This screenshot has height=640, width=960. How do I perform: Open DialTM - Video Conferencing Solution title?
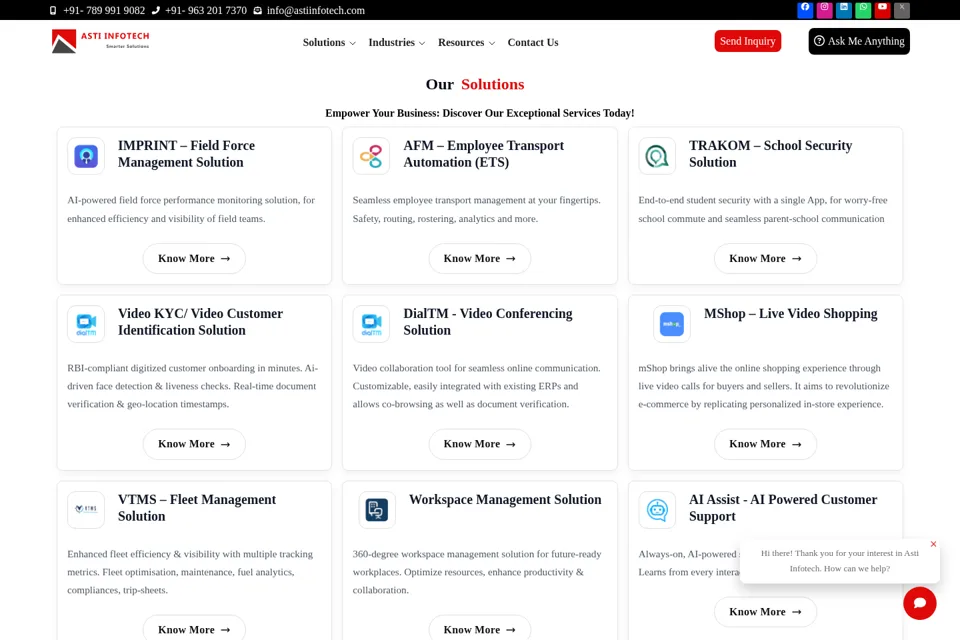488,322
